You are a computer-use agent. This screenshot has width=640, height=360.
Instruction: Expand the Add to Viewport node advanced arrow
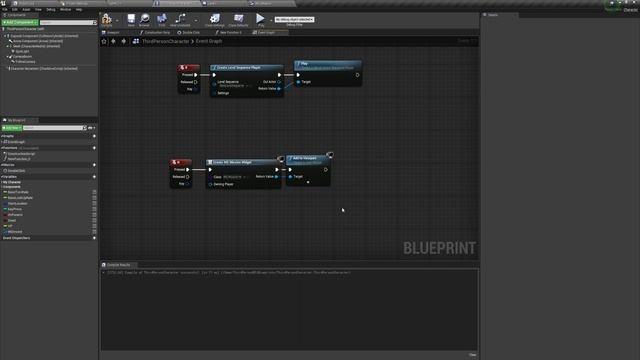point(308,182)
